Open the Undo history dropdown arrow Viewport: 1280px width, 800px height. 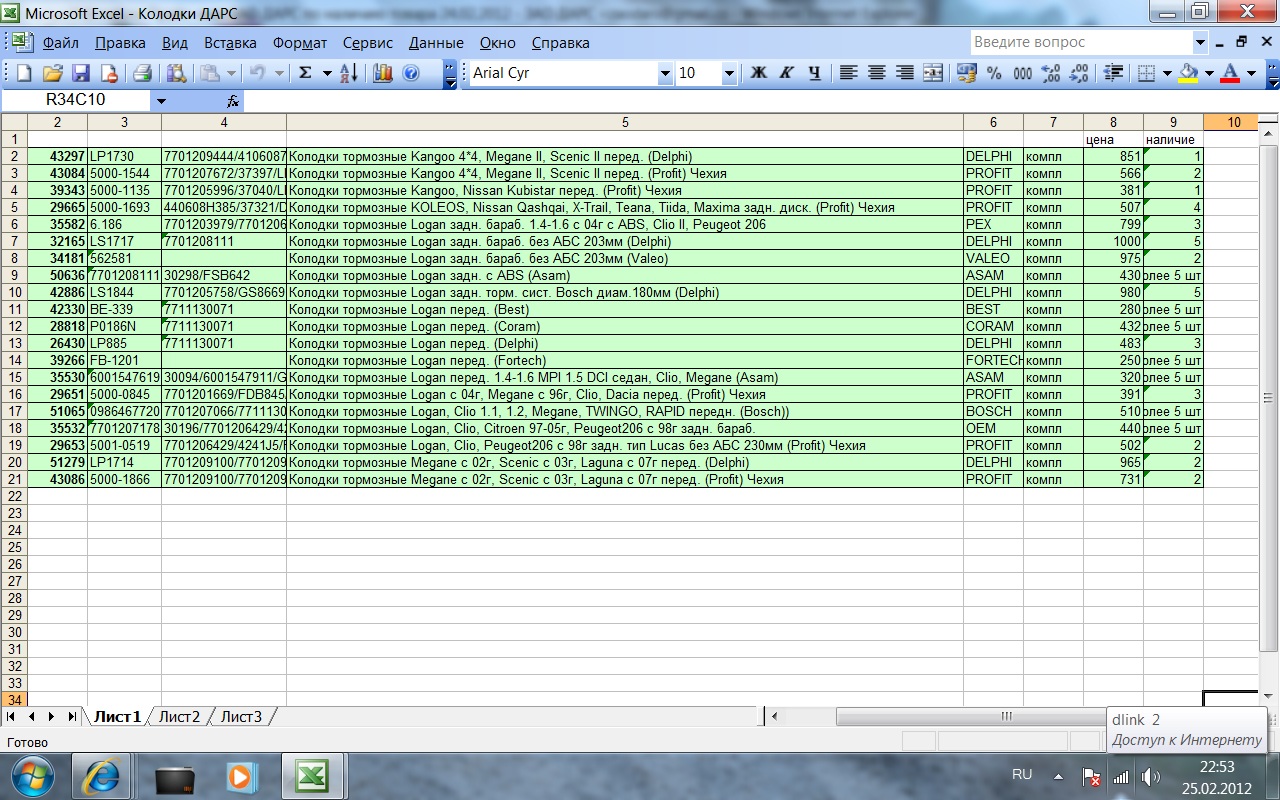[279, 73]
